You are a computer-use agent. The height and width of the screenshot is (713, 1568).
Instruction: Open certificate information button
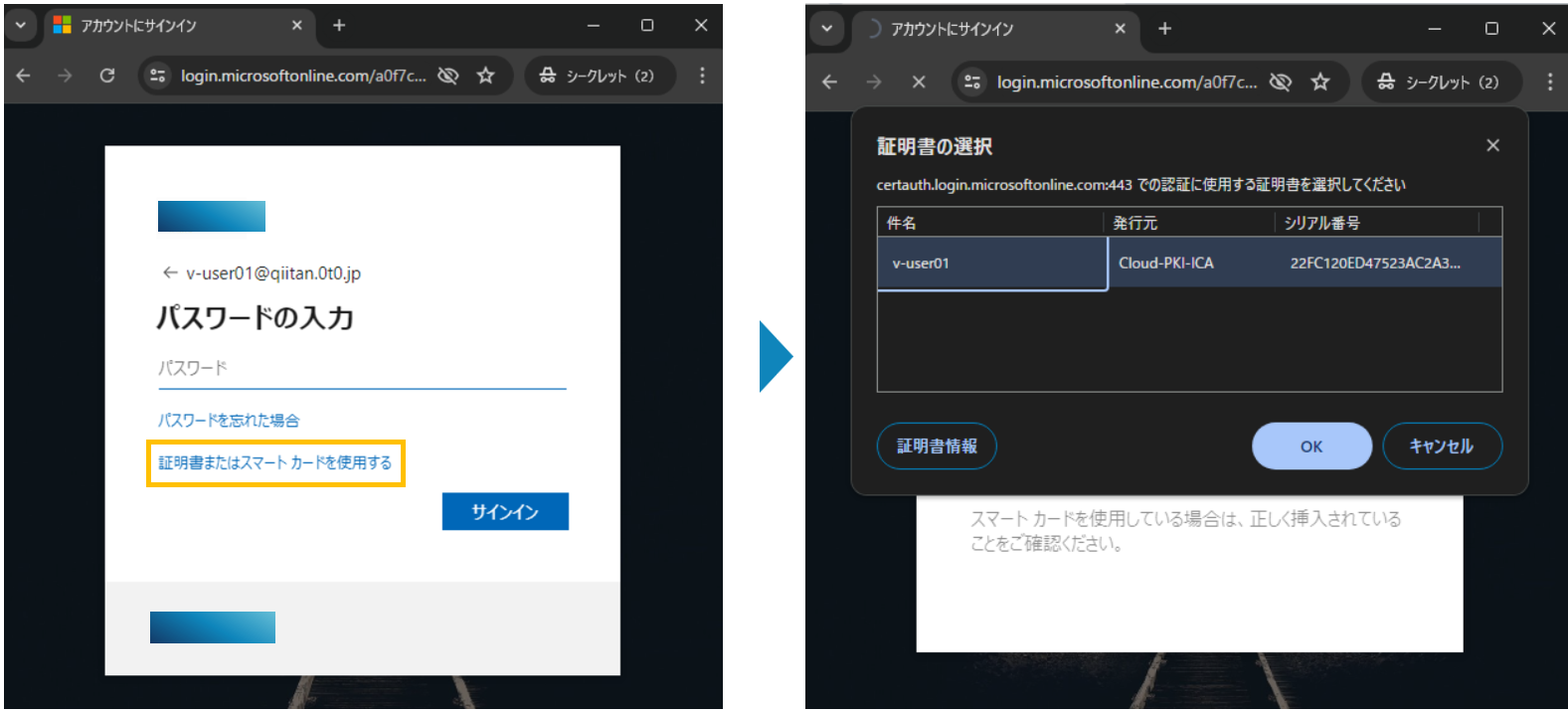(937, 446)
